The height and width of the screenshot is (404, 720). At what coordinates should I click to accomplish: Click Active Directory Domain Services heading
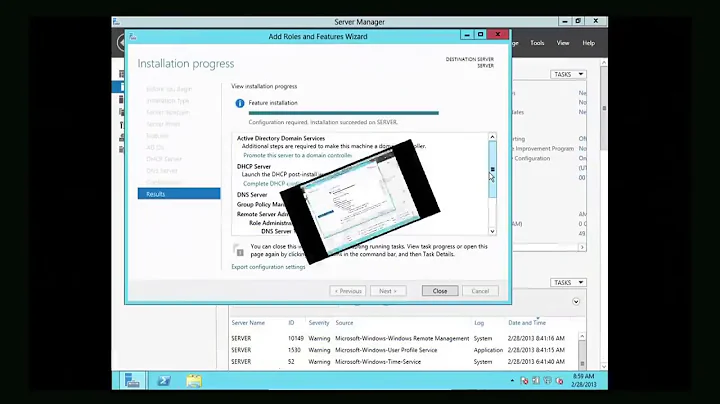(x=281, y=138)
